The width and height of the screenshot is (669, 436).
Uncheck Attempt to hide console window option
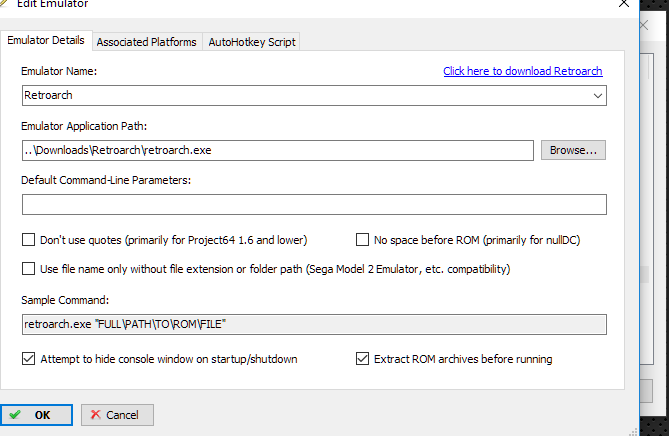(29, 359)
